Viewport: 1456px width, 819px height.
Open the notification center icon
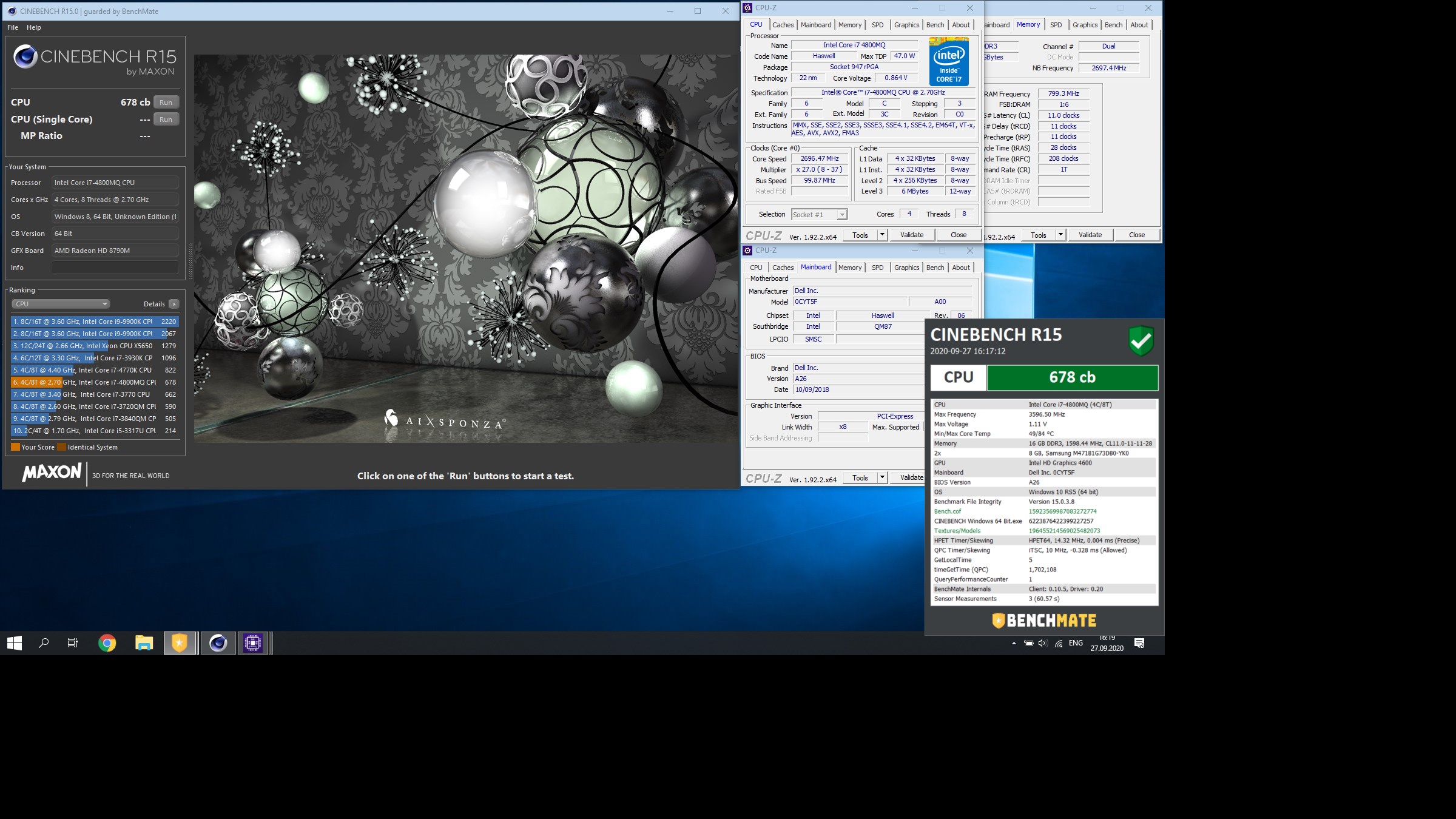tap(1139, 643)
